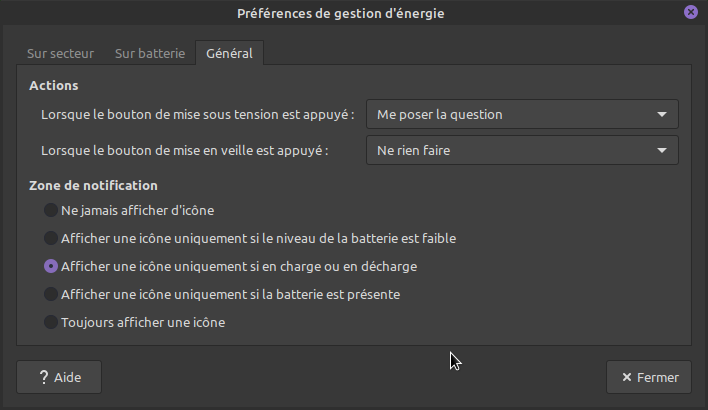The image size is (708, 410).
Task: Select the "Général" tab
Action: tap(229, 54)
